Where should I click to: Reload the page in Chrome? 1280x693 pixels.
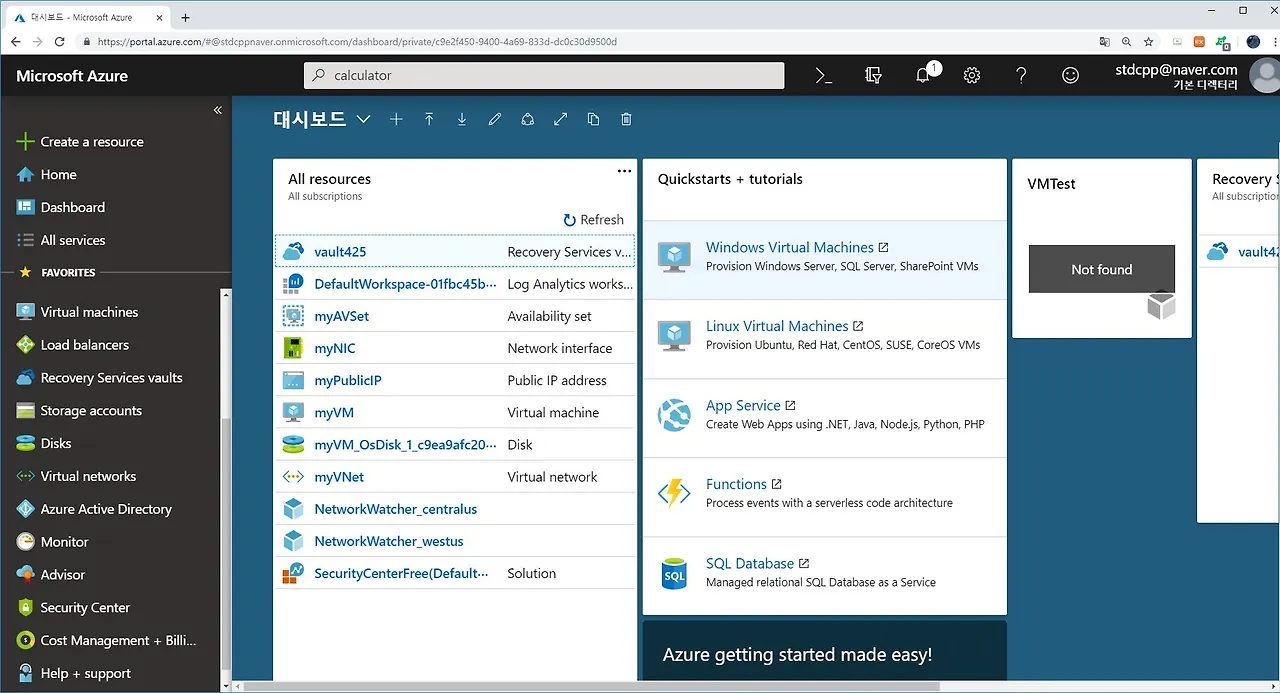60,42
